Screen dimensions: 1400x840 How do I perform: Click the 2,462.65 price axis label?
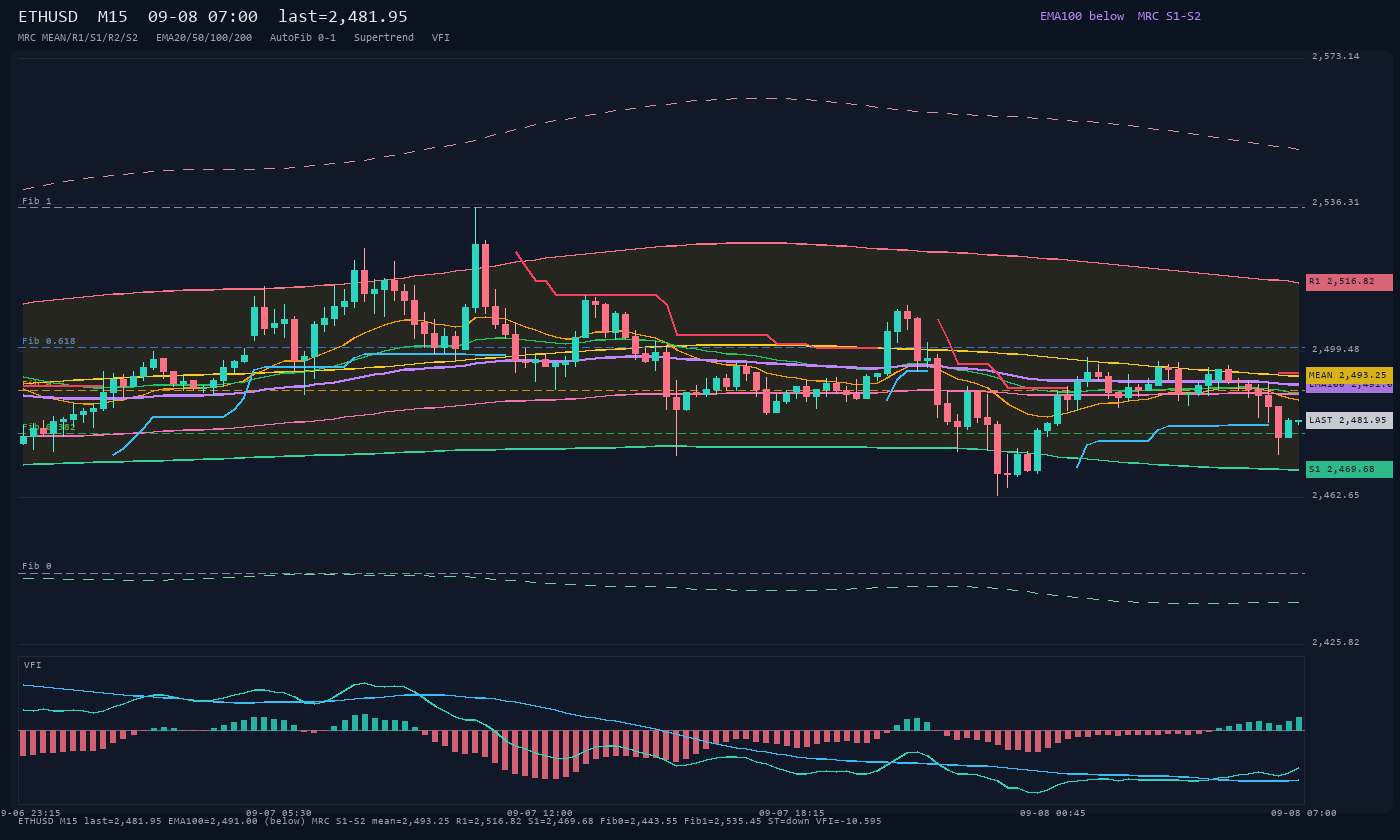click(x=1336, y=495)
